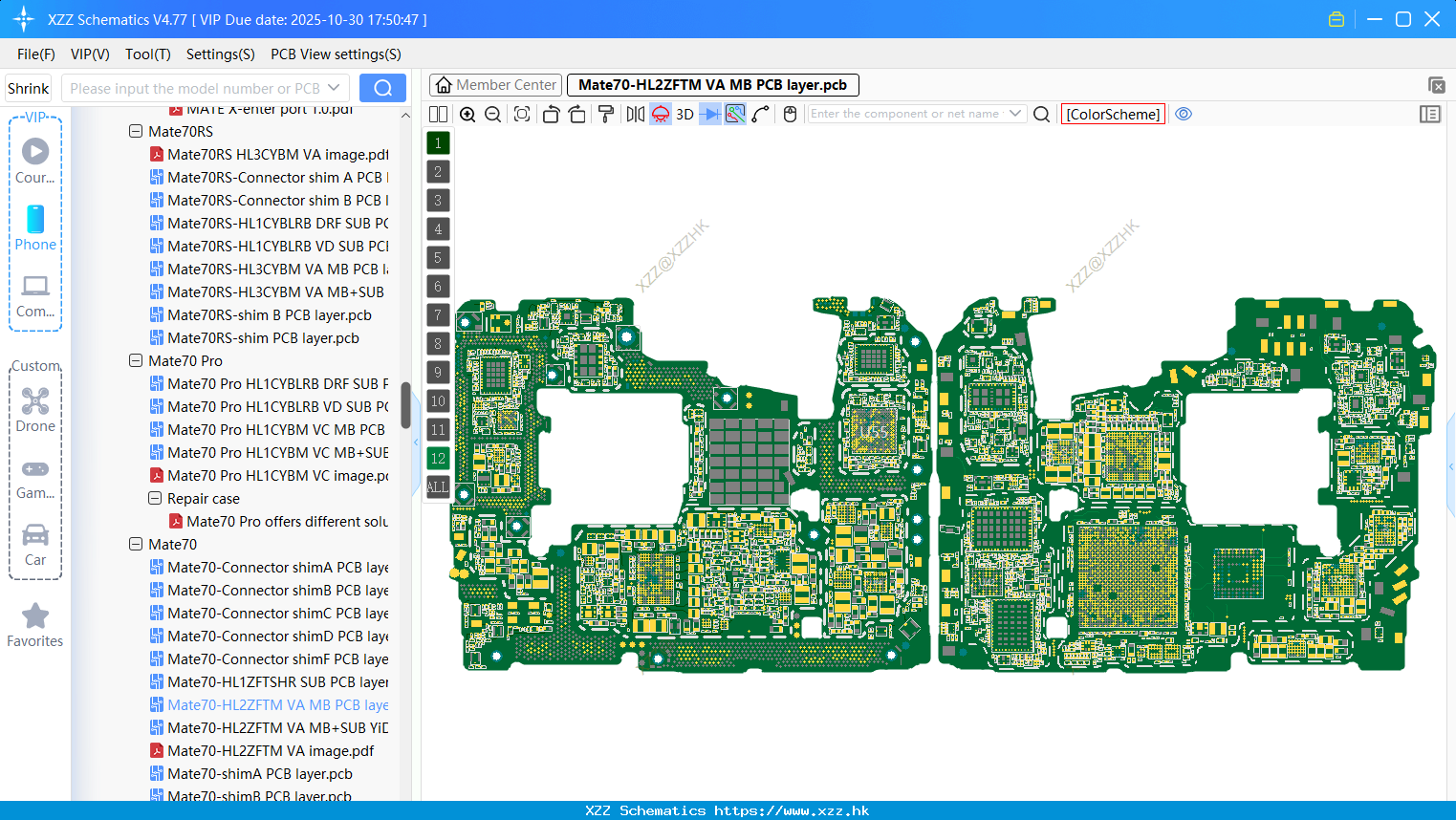Select the Drone category
This screenshot has width=1456, height=820.
(35, 409)
